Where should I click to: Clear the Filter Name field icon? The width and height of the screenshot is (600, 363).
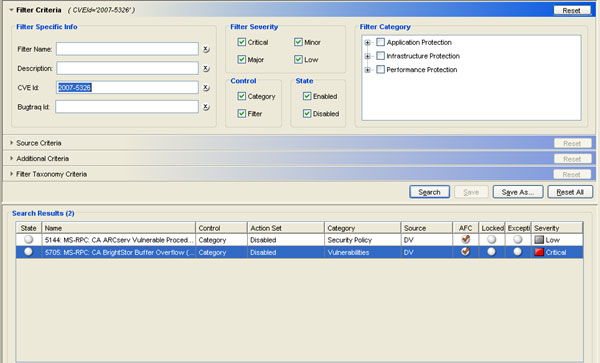click(206, 49)
